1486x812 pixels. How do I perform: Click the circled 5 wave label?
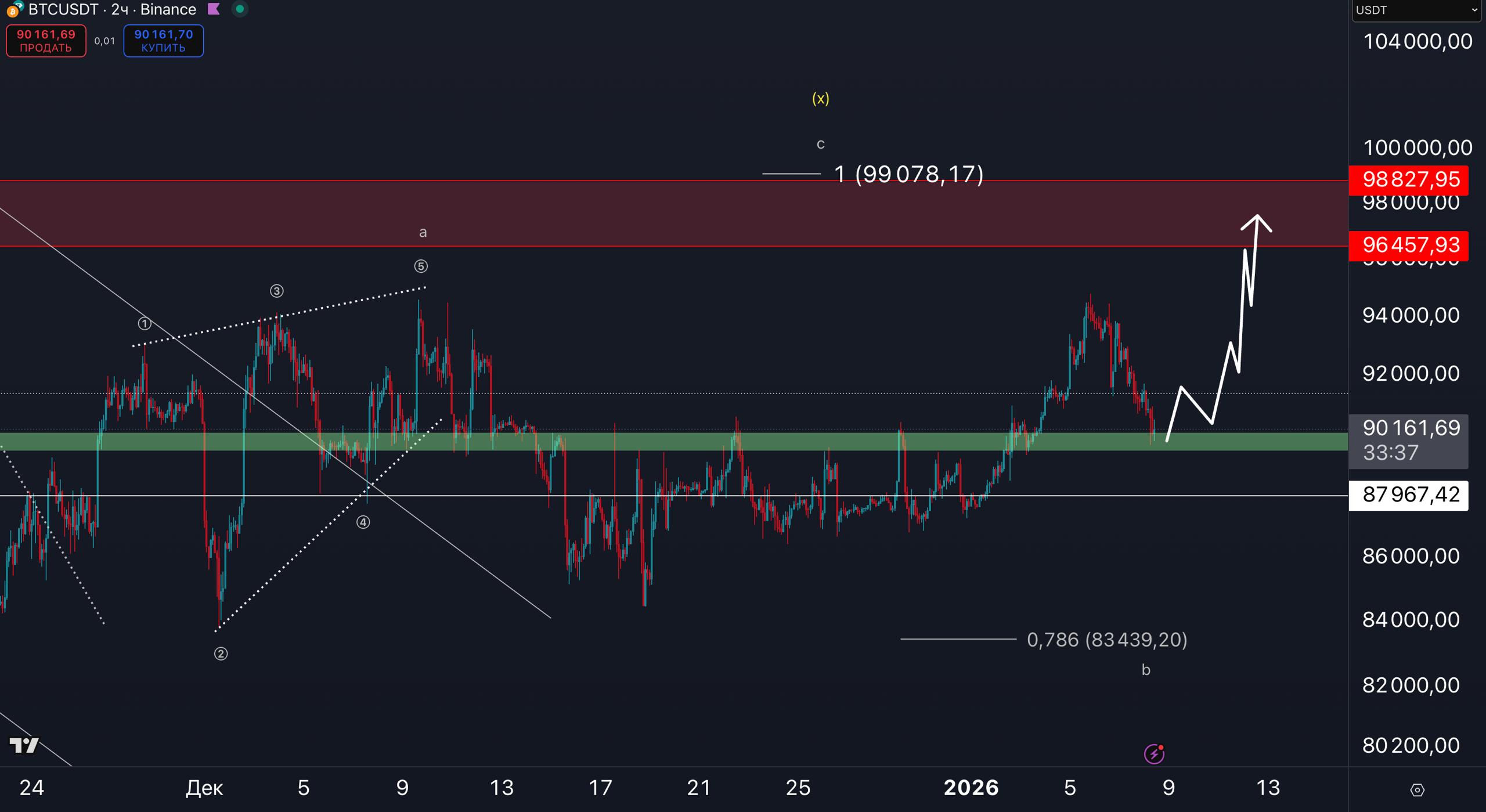point(421,266)
